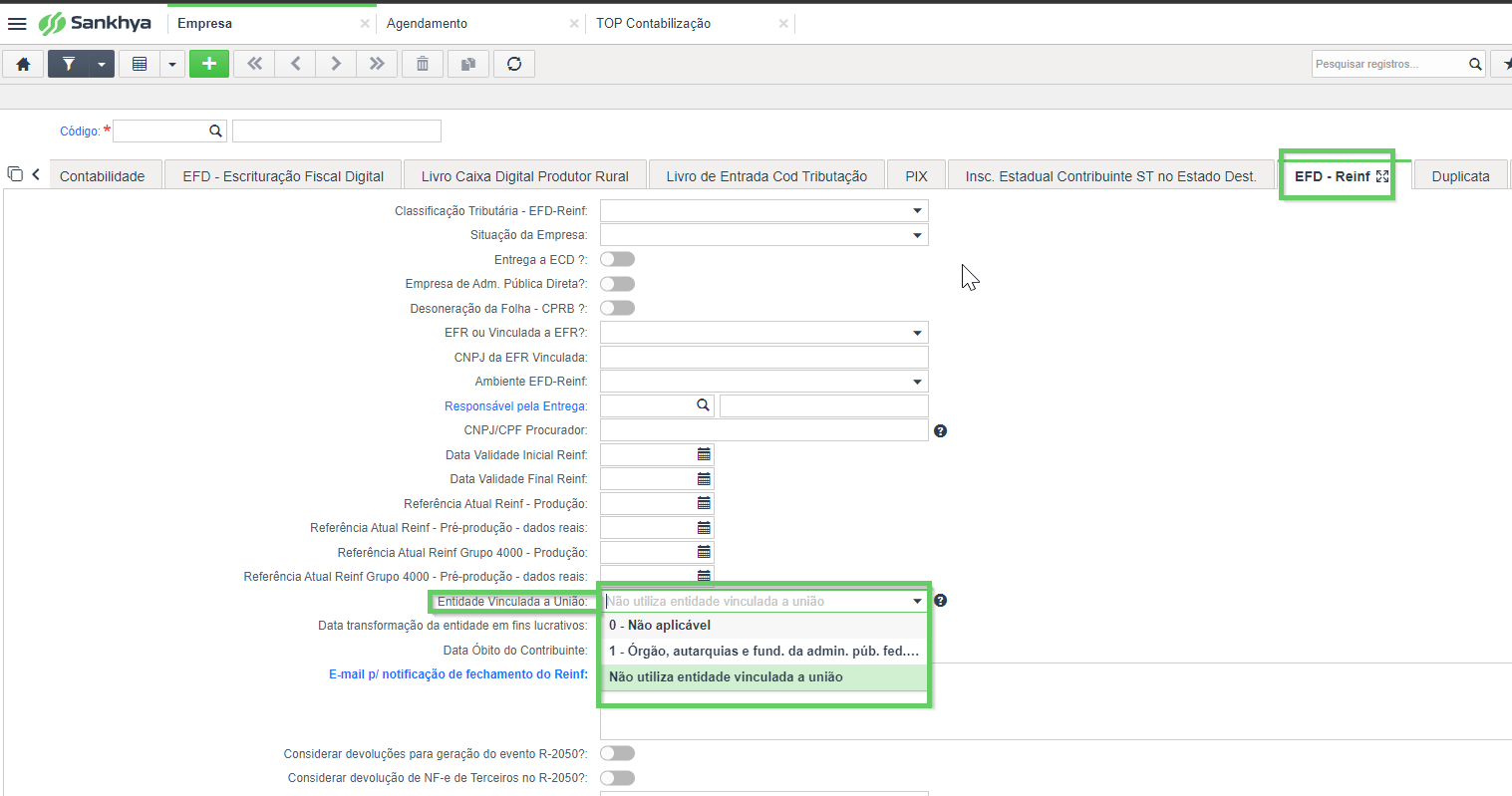Go to the next record
The image size is (1512, 796).
point(336,64)
